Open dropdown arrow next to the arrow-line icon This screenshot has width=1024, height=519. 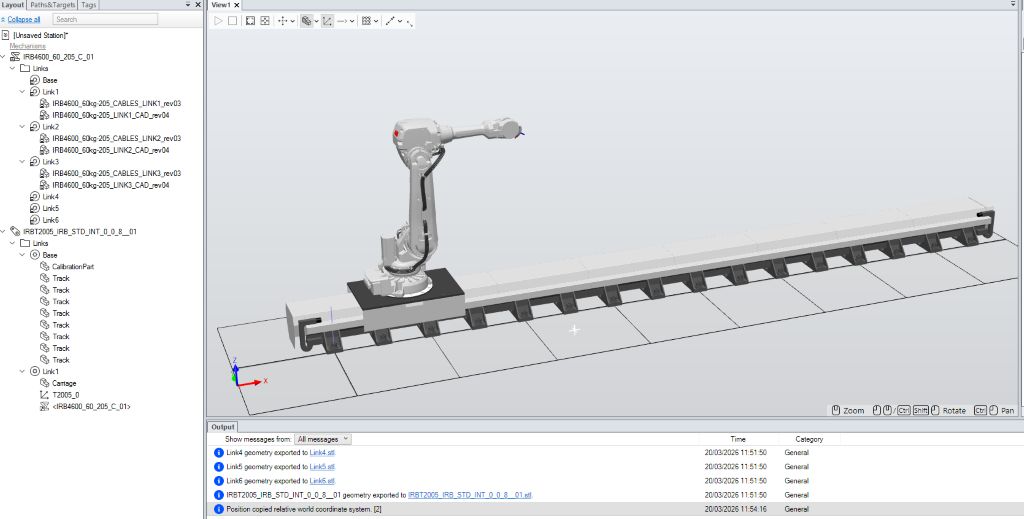pos(352,21)
